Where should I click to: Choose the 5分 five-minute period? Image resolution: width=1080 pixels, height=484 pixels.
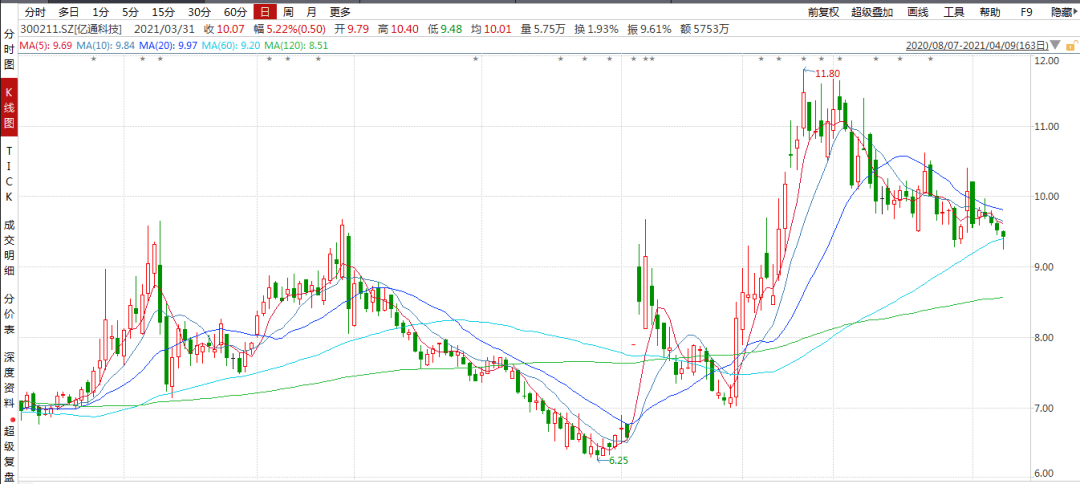pyautogui.click(x=129, y=12)
